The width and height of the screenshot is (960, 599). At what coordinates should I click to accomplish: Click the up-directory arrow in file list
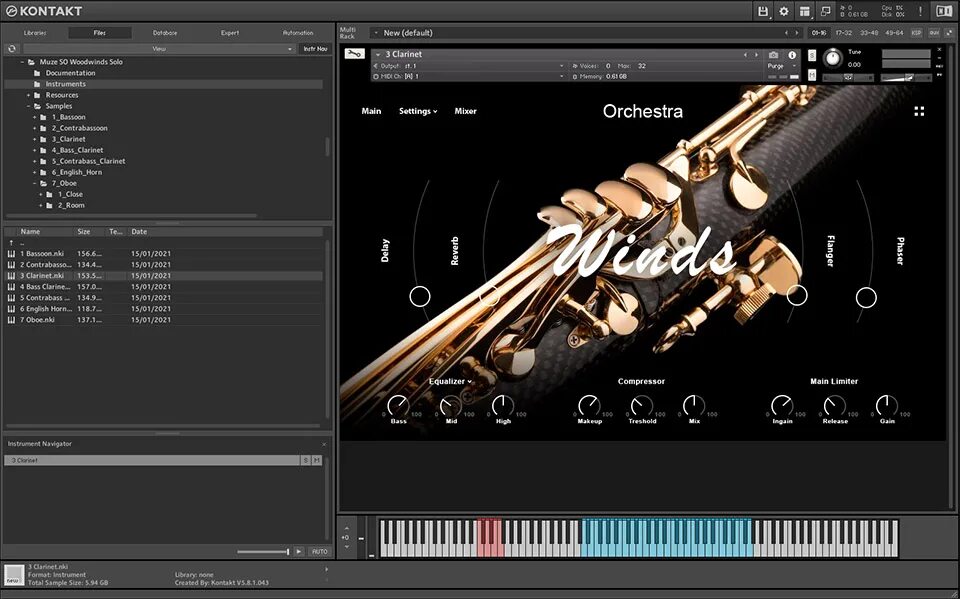[11, 243]
